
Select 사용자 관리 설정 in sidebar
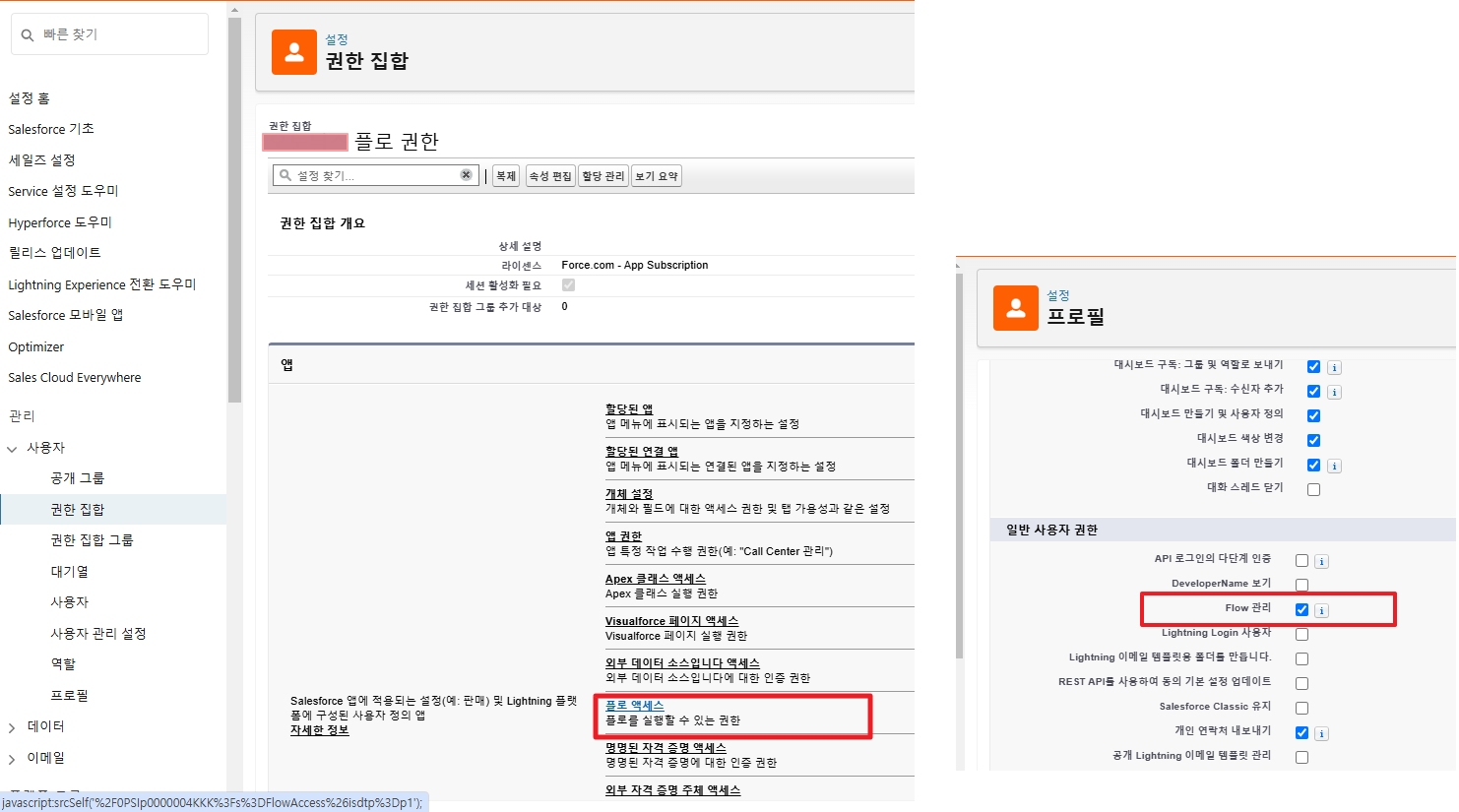click(x=98, y=634)
